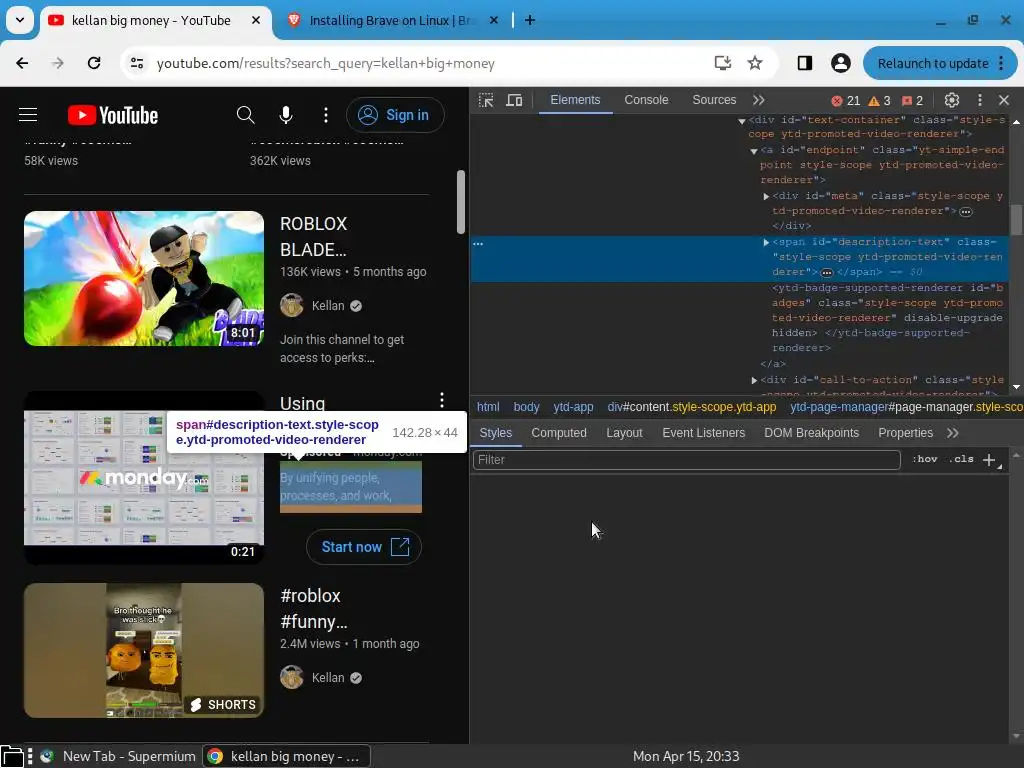The image size is (1024, 768).
Task: Click the 21 errors counter
Action: pos(846,101)
